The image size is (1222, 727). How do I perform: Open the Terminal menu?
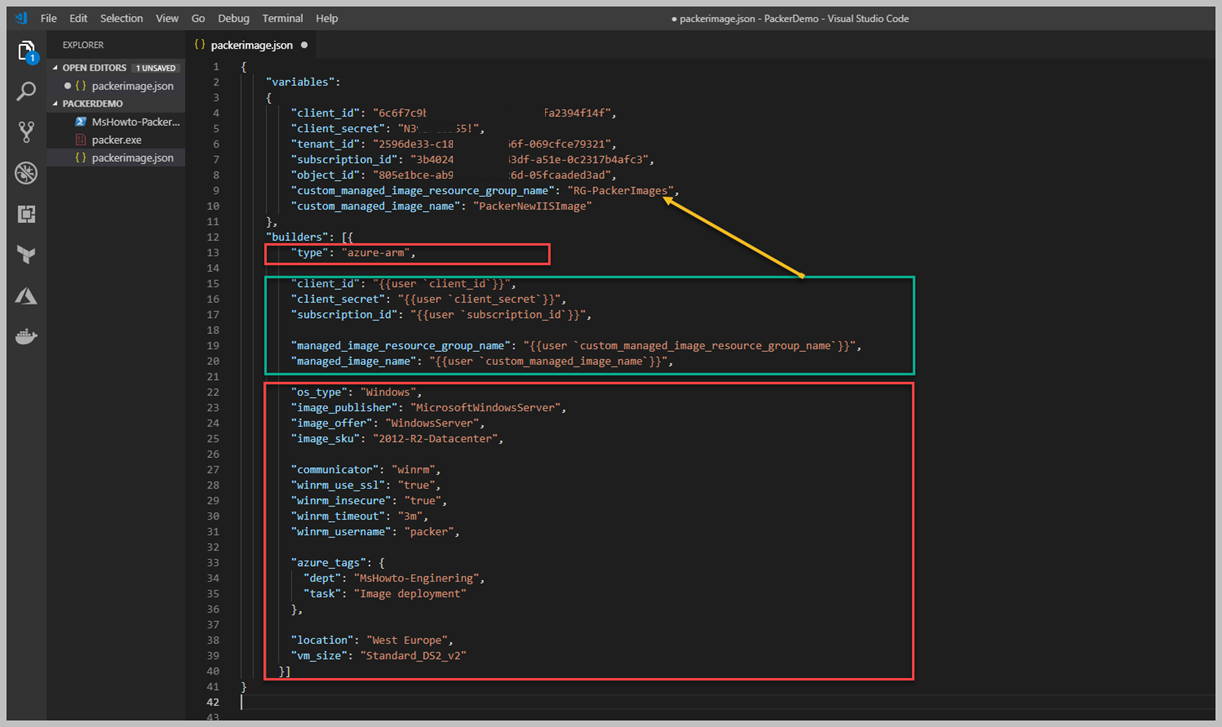tap(282, 18)
